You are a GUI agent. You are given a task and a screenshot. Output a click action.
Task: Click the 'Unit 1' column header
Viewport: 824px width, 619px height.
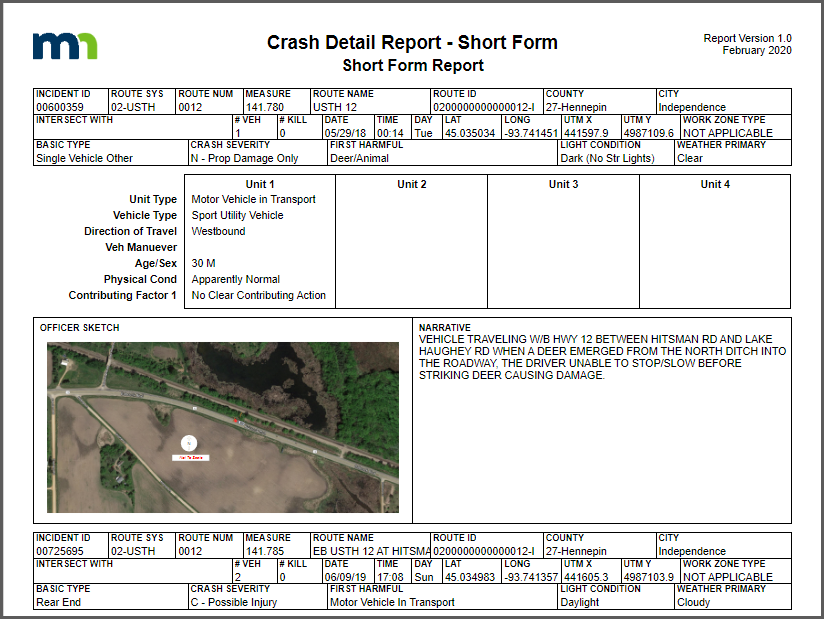(x=259, y=184)
